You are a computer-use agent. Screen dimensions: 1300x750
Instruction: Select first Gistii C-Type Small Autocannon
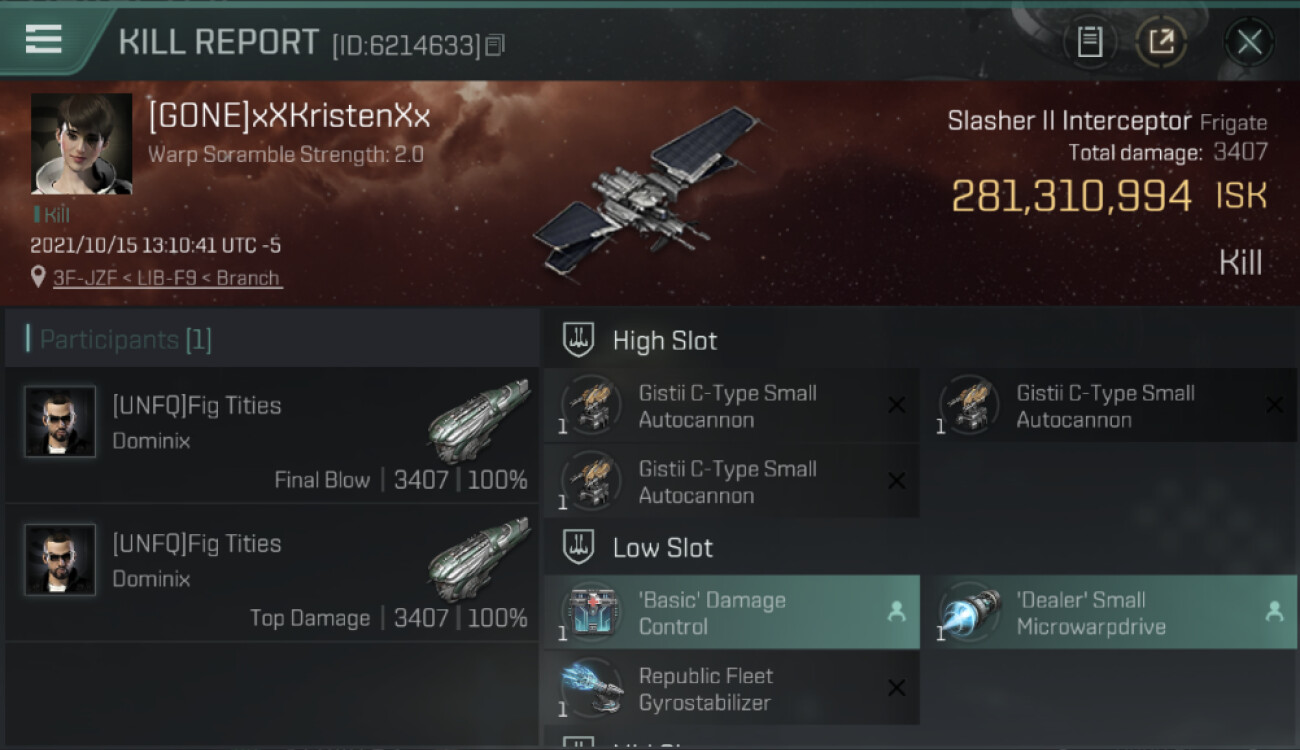point(732,406)
